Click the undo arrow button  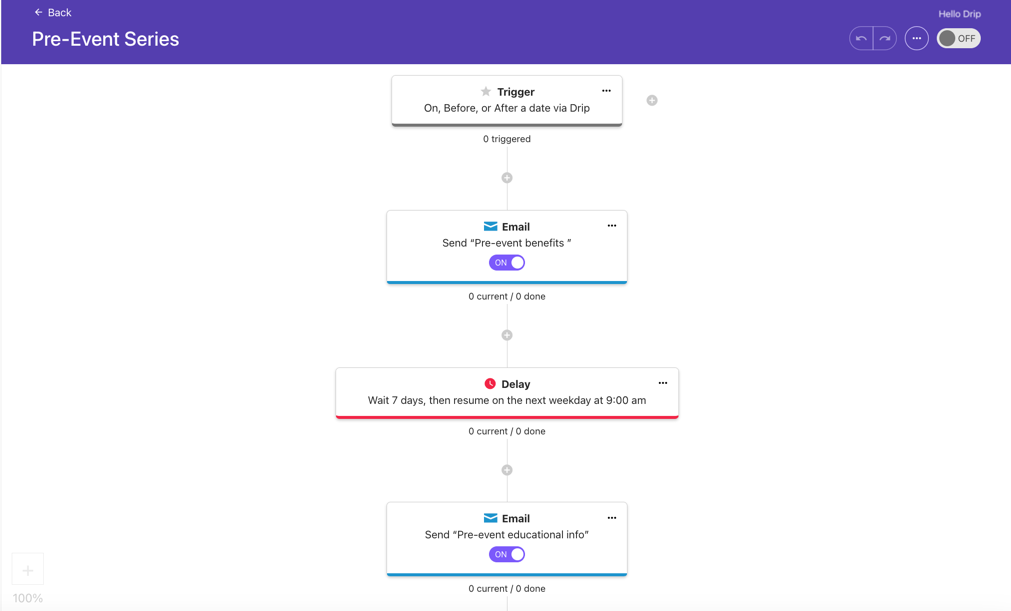tap(861, 39)
